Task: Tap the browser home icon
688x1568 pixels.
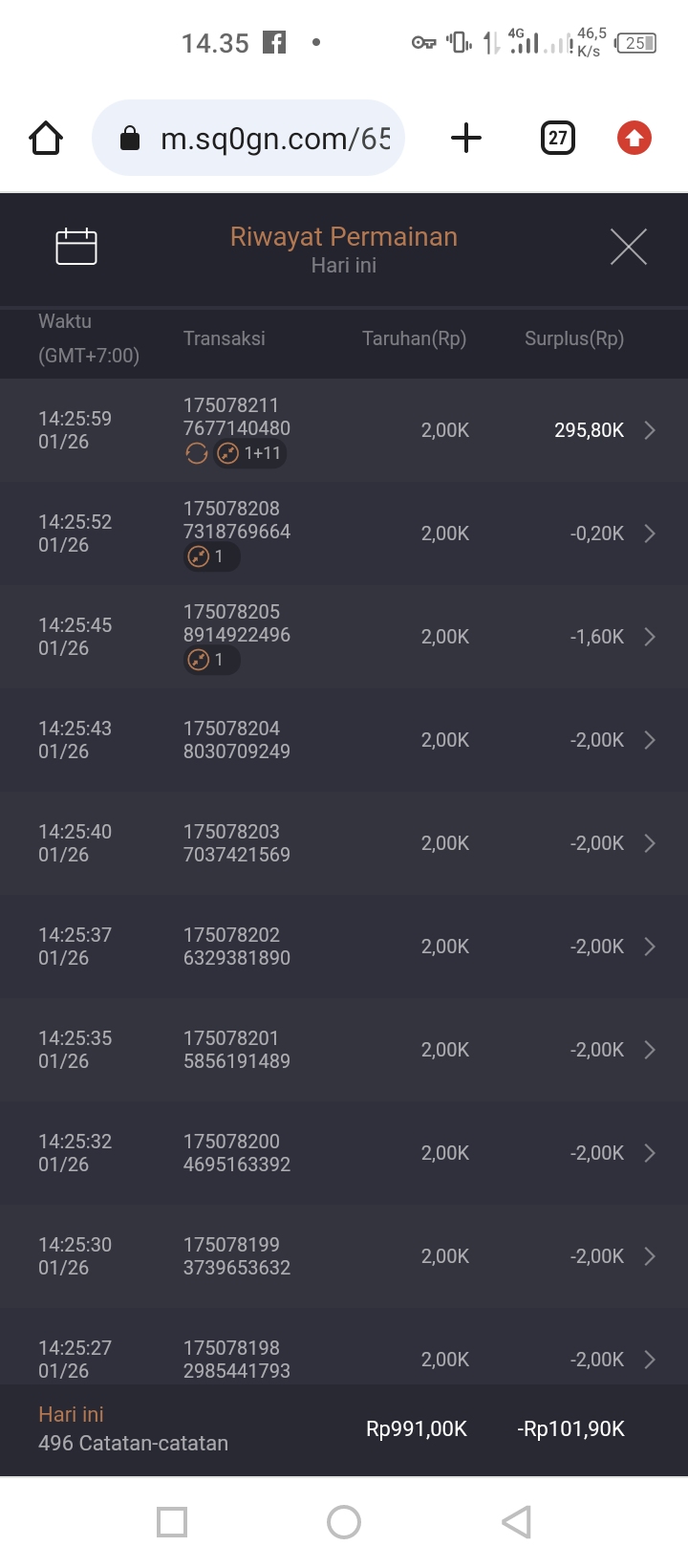Action: 46,139
